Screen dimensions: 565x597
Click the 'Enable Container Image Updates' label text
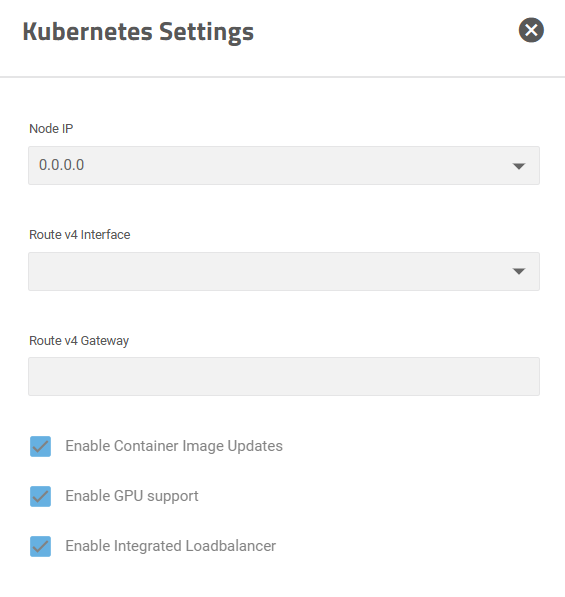pyautogui.click(x=174, y=446)
